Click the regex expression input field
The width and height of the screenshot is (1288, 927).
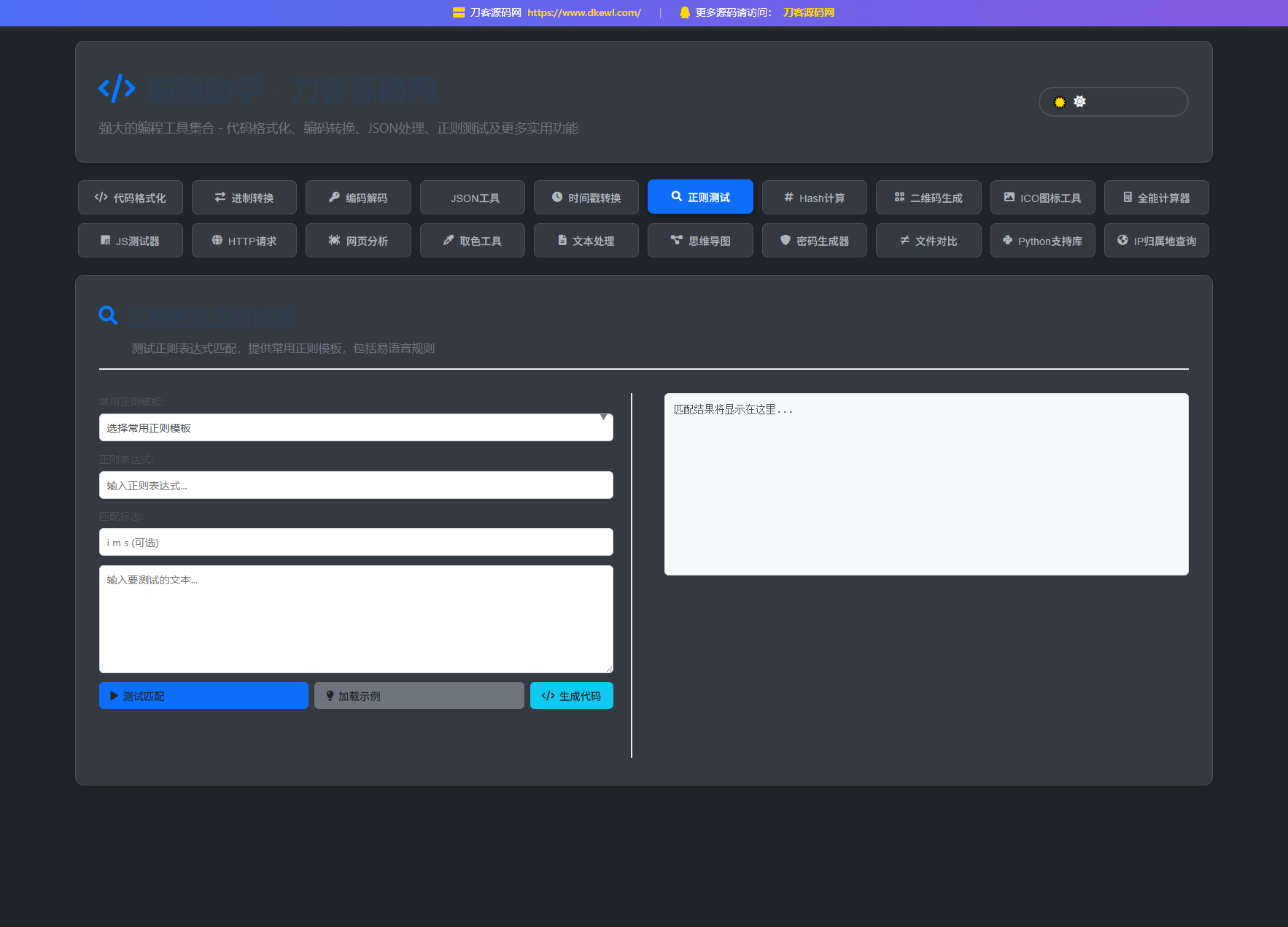(x=356, y=484)
